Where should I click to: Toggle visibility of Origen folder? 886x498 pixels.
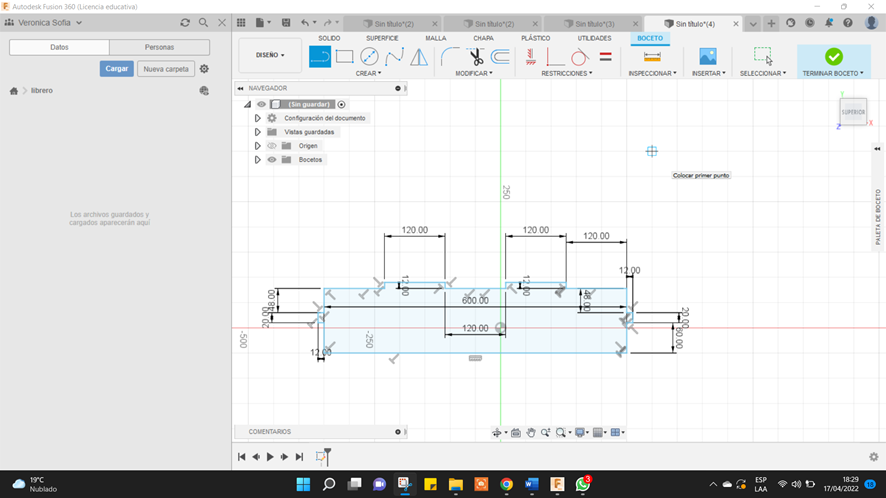(x=272, y=146)
